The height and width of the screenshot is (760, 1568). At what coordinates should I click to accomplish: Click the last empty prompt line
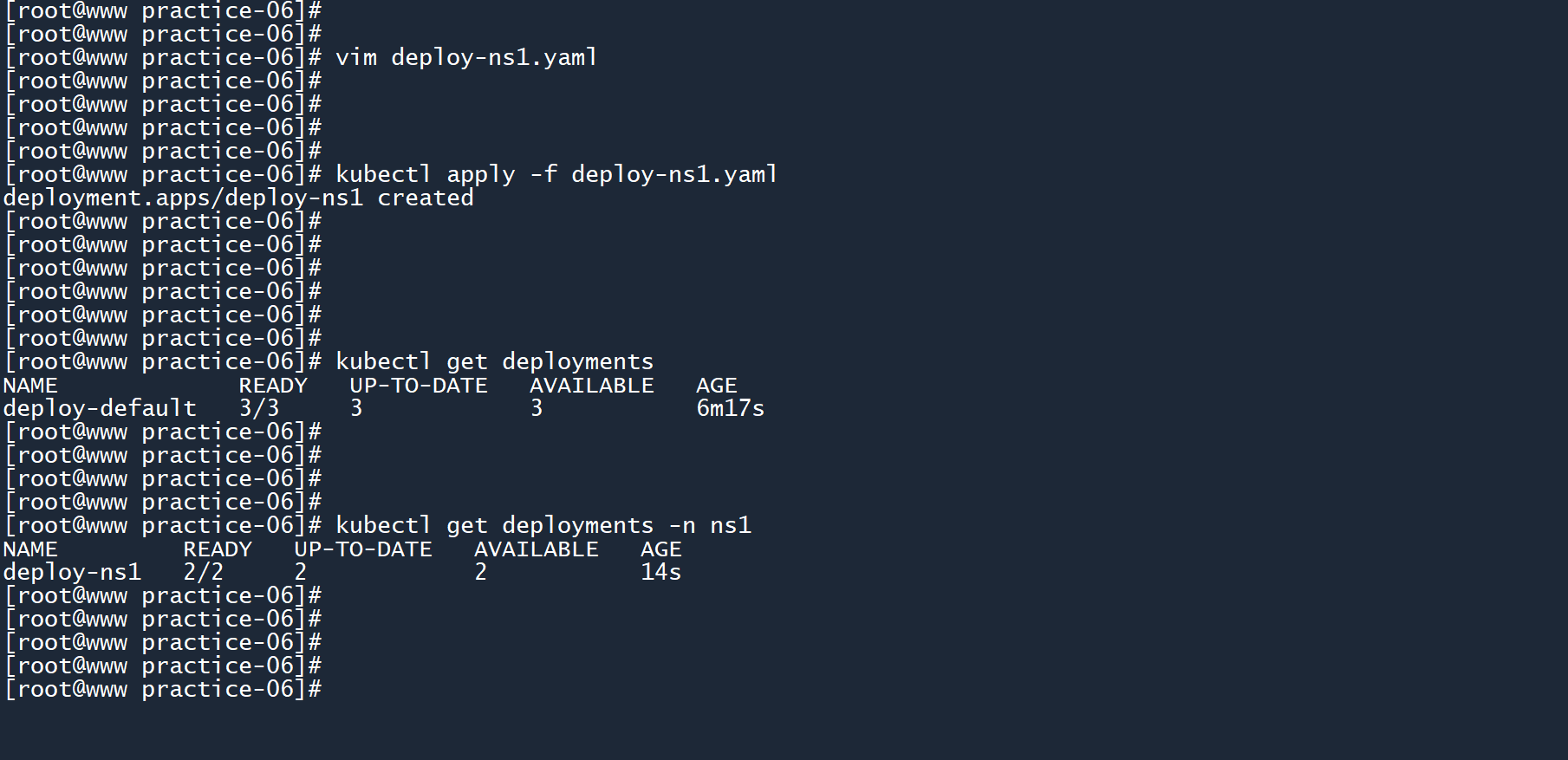[163, 690]
